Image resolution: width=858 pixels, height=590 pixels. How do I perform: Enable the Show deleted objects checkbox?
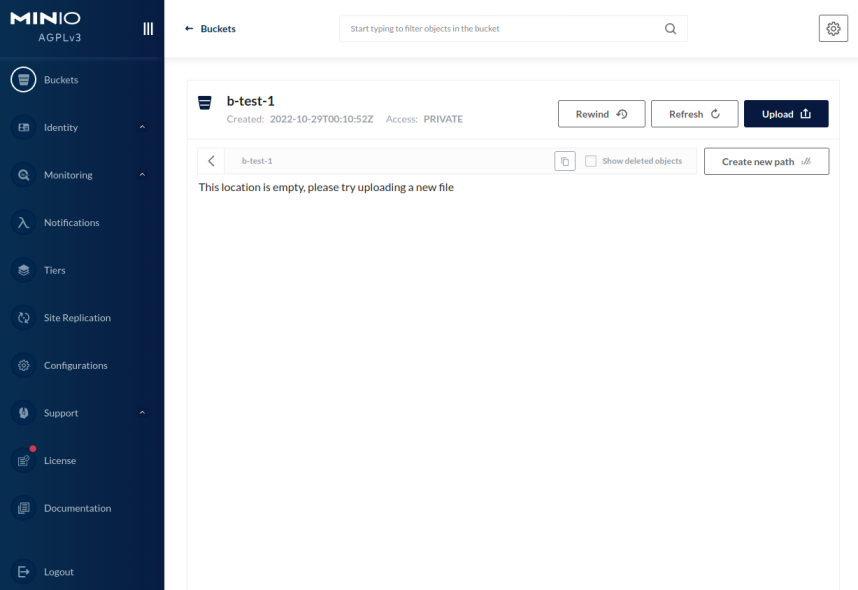[x=591, y=161]
